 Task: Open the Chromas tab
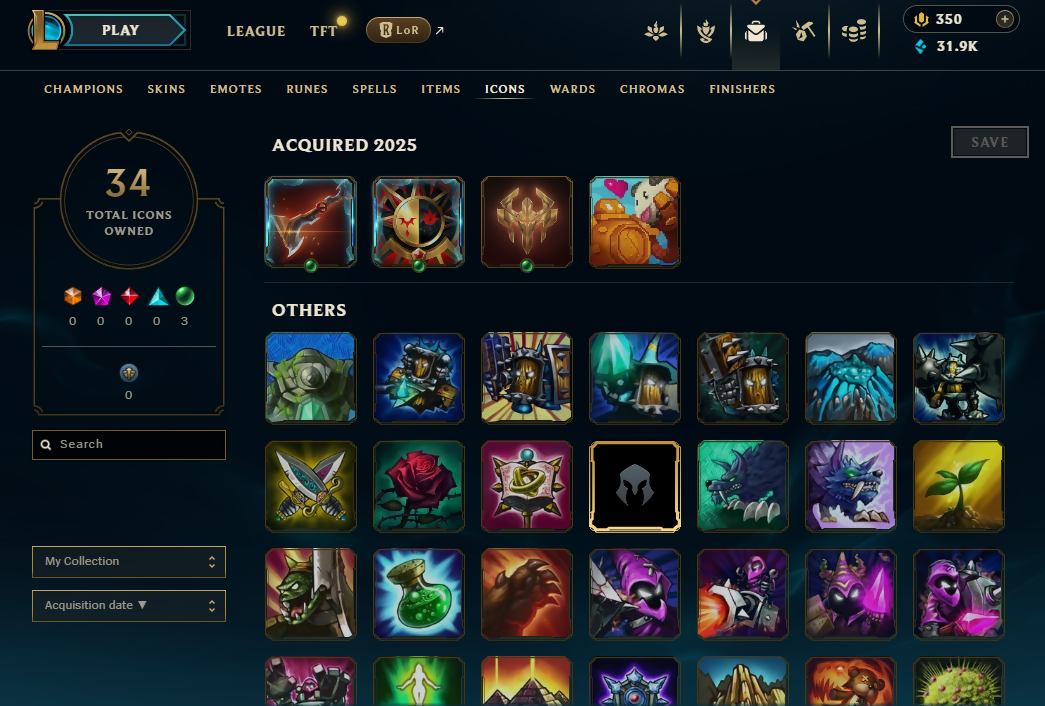coord(652,89)
